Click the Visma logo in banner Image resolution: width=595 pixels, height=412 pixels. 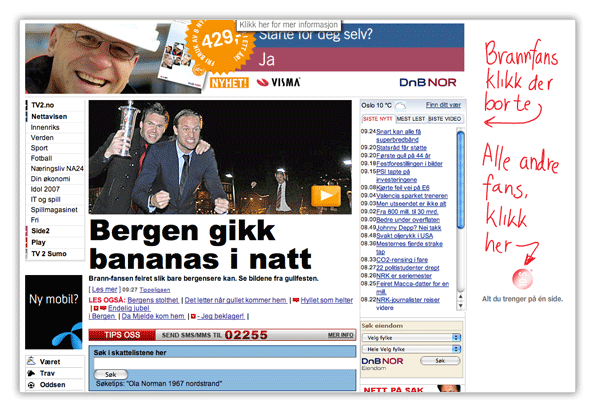click(x=279, y=82)
